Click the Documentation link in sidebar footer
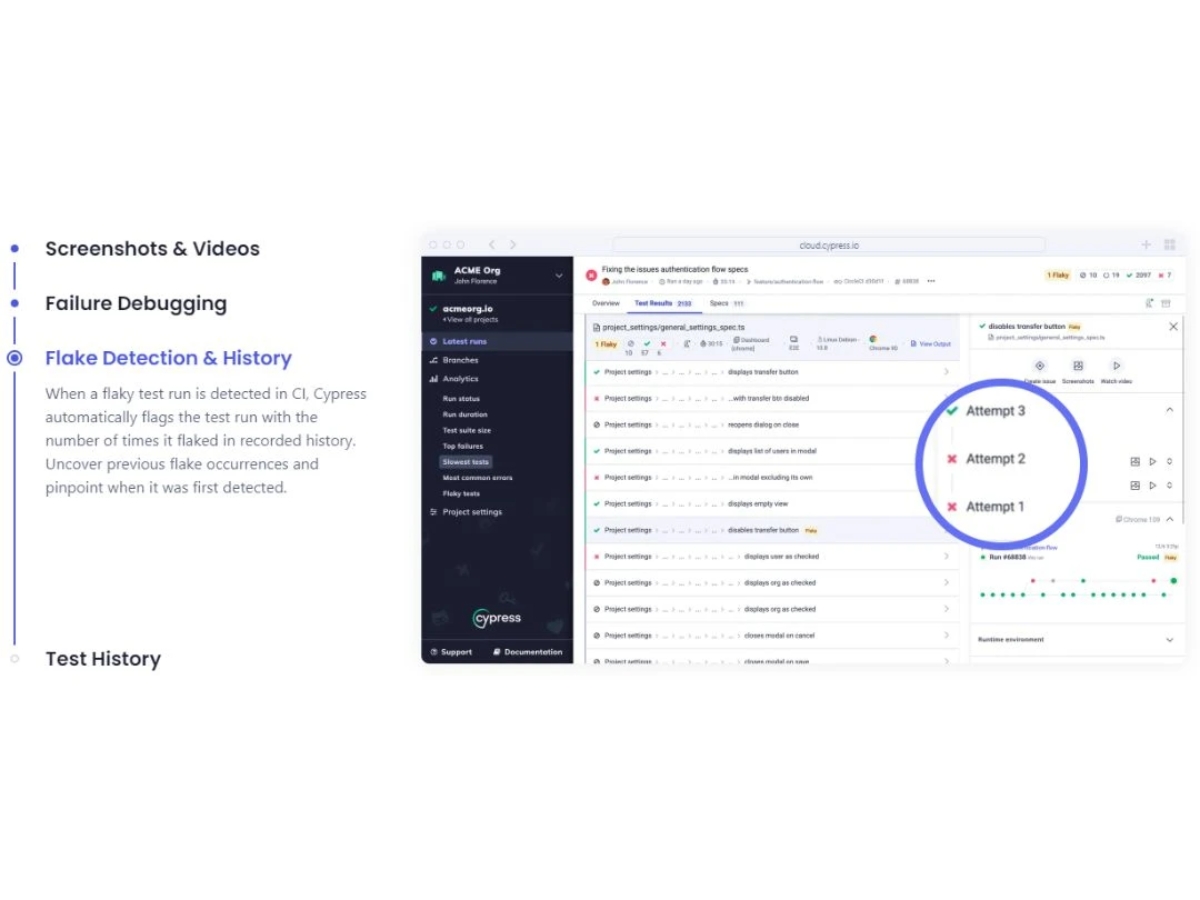The width and height of the screenshot is (1200, 900). (x=533, y=652)
